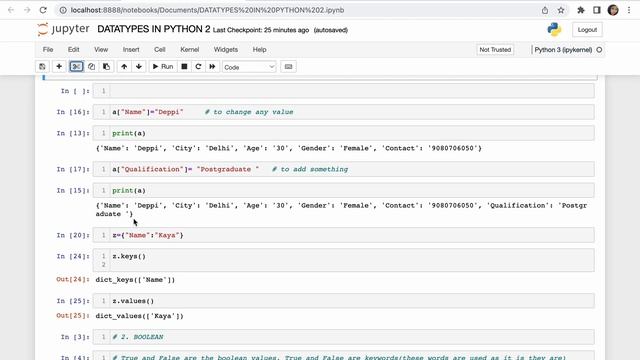This screenshot has height=360, width=640.
Task: Select the z.keys() cell
Action: point(343,260)
